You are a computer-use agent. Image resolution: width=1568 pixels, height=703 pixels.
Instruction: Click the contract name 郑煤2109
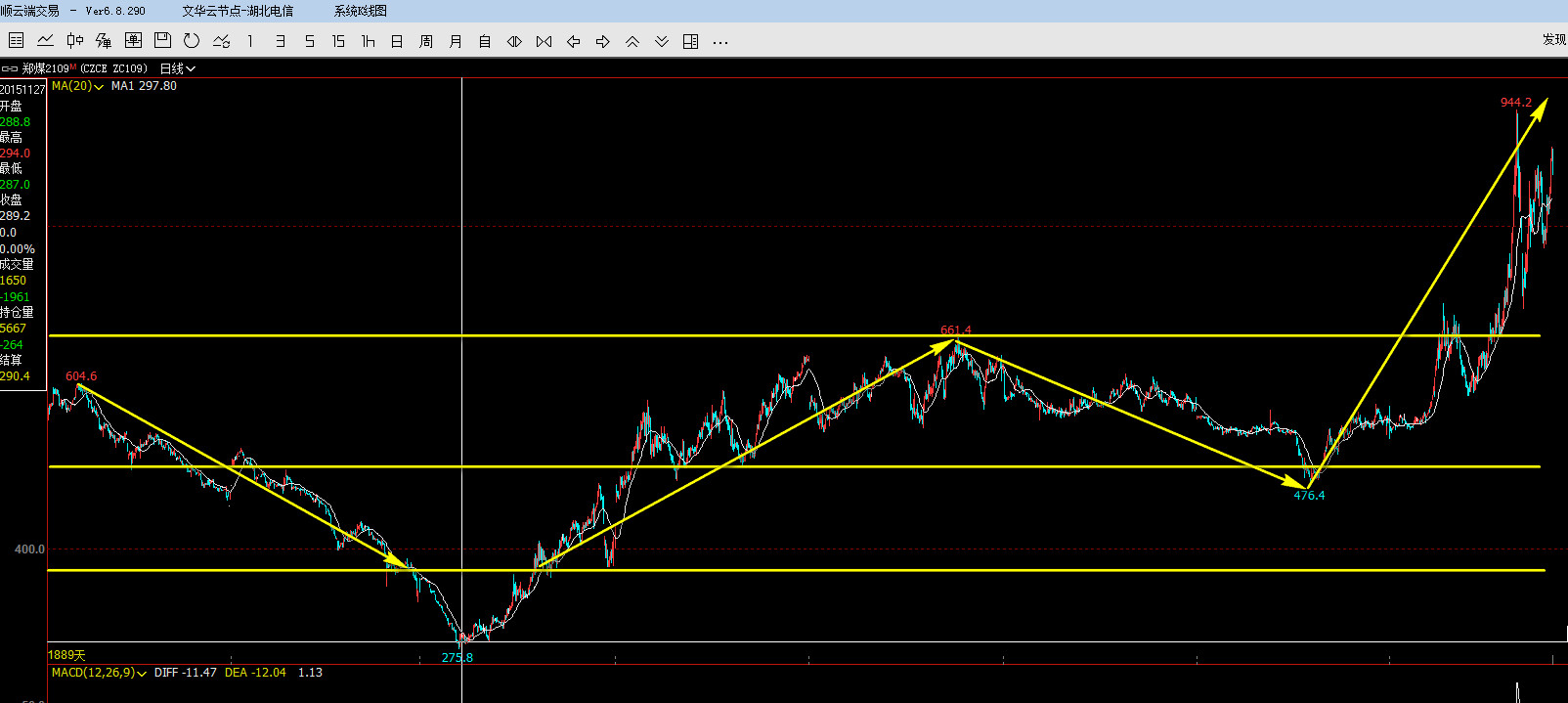(46, 68)
